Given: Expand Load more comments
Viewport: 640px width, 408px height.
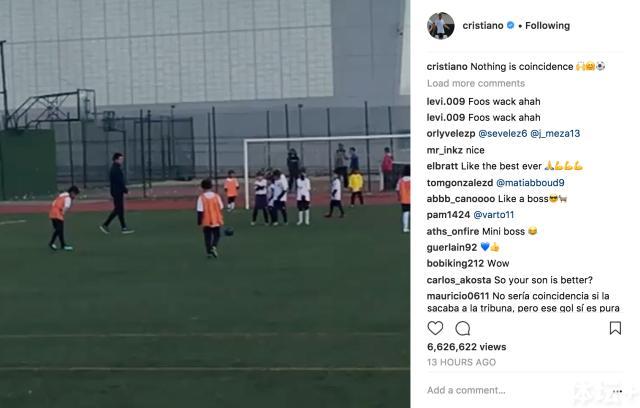Looking at the screenshot, I should pos(476,83).
